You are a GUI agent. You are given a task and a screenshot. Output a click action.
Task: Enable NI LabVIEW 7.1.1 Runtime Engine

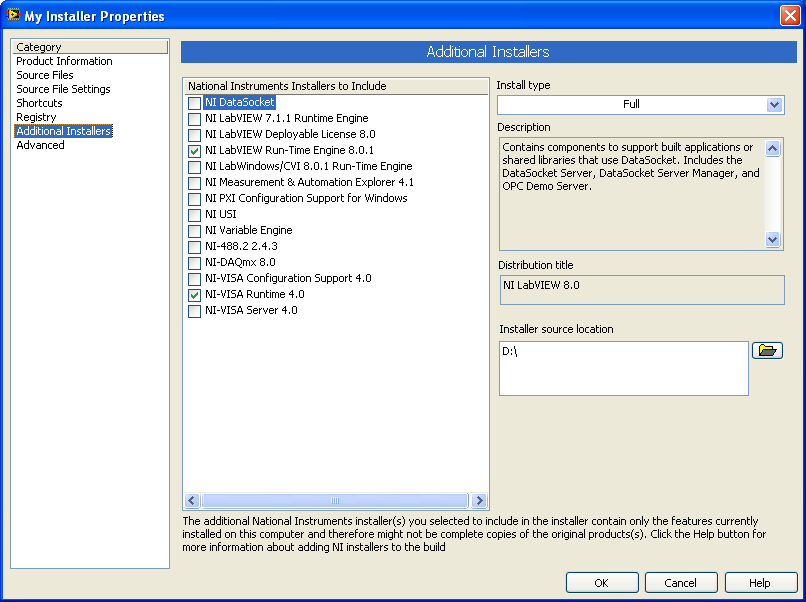tap(194, 119)
